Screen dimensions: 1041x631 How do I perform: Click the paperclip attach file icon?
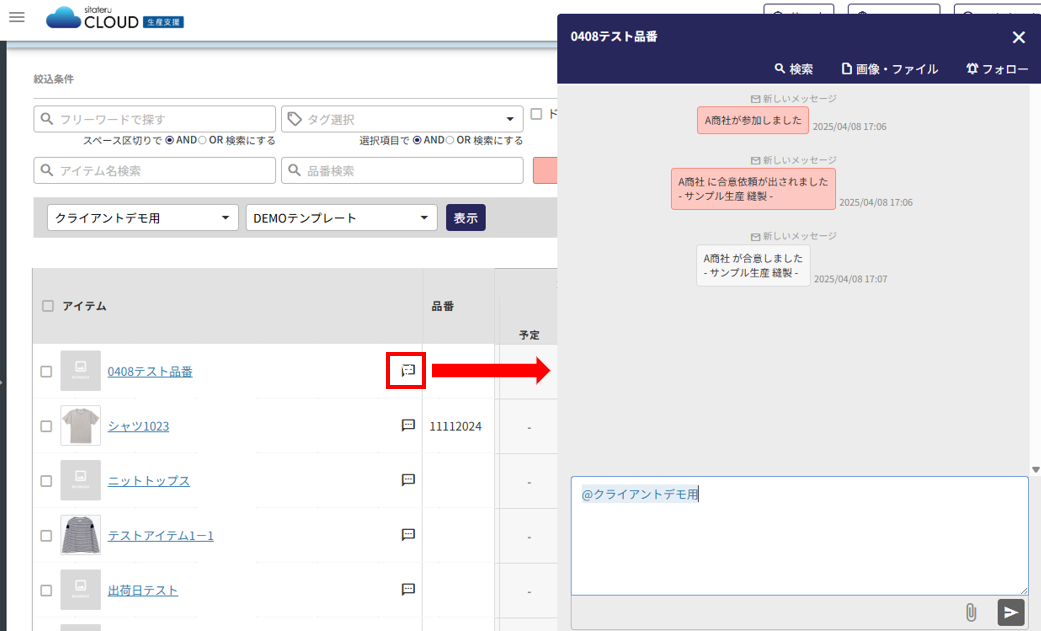pos(970,612)
